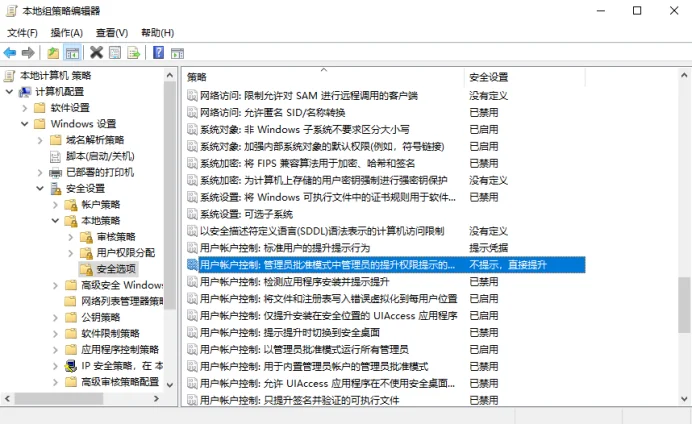The height and width of the screenshot is (425, 692).
Task: Open Properties using the toolbar icon
Action: [115, 53]
